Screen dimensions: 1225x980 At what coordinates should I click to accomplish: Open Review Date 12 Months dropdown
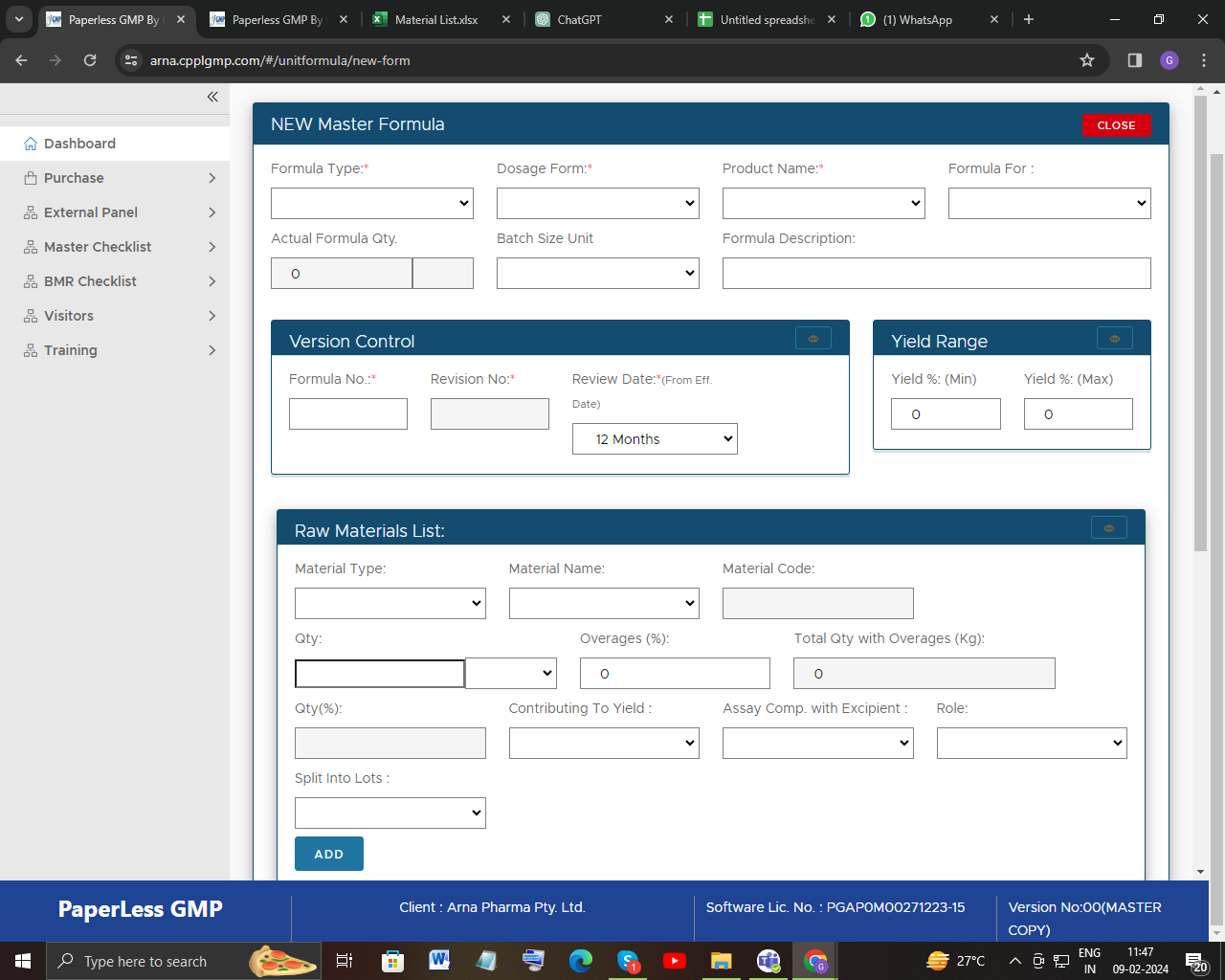655,439
